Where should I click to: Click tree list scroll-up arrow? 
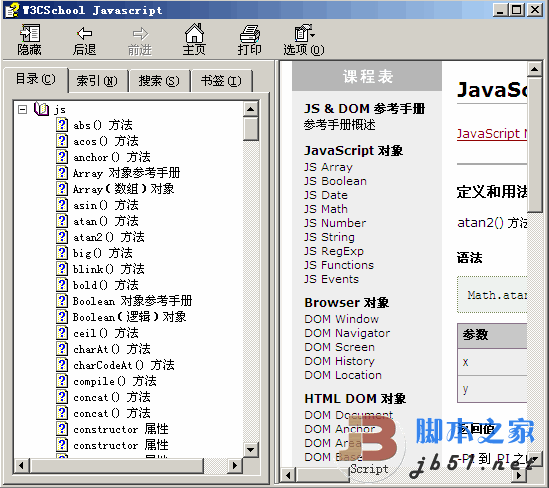250,109
